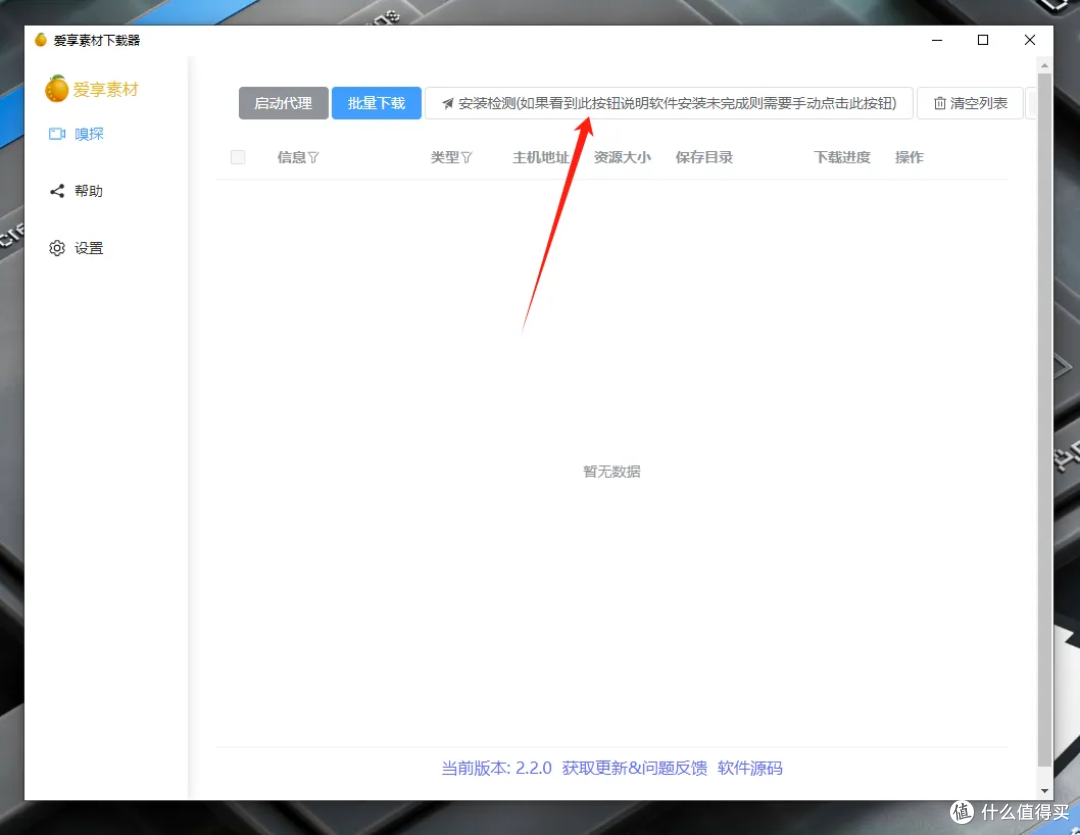Click the trash icon on 清空列表
Image resolution: width=1080 pixels, height=835 pixels.
(x=939, y=103)
